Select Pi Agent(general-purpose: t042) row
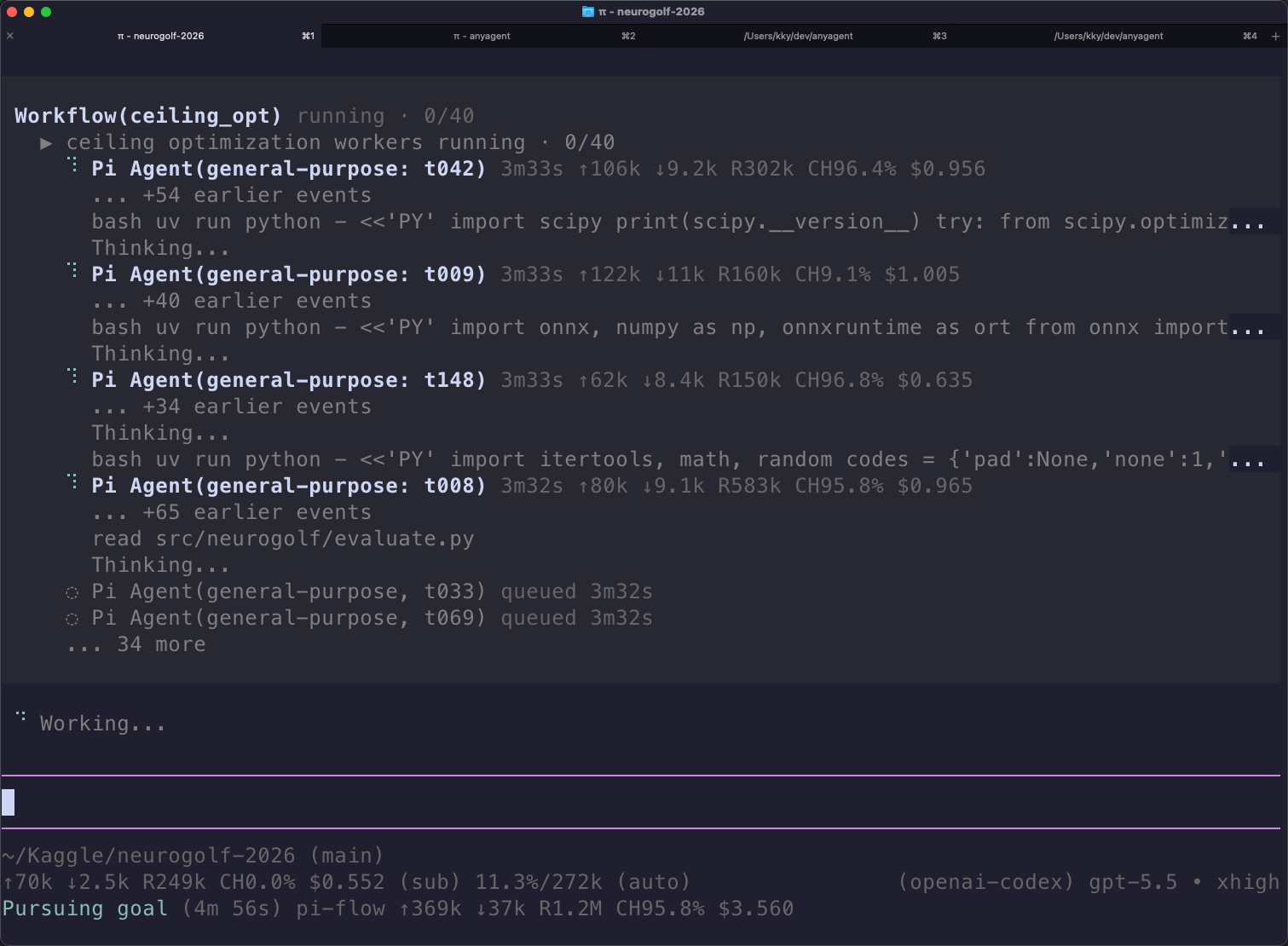1288x946 pixels. coord(539,169)
